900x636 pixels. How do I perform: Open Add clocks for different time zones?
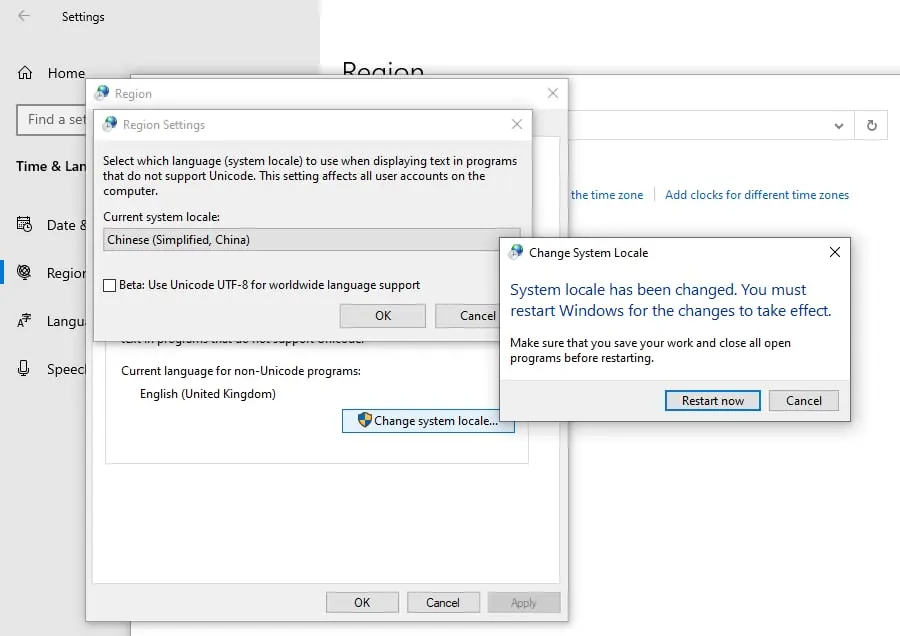756,195
